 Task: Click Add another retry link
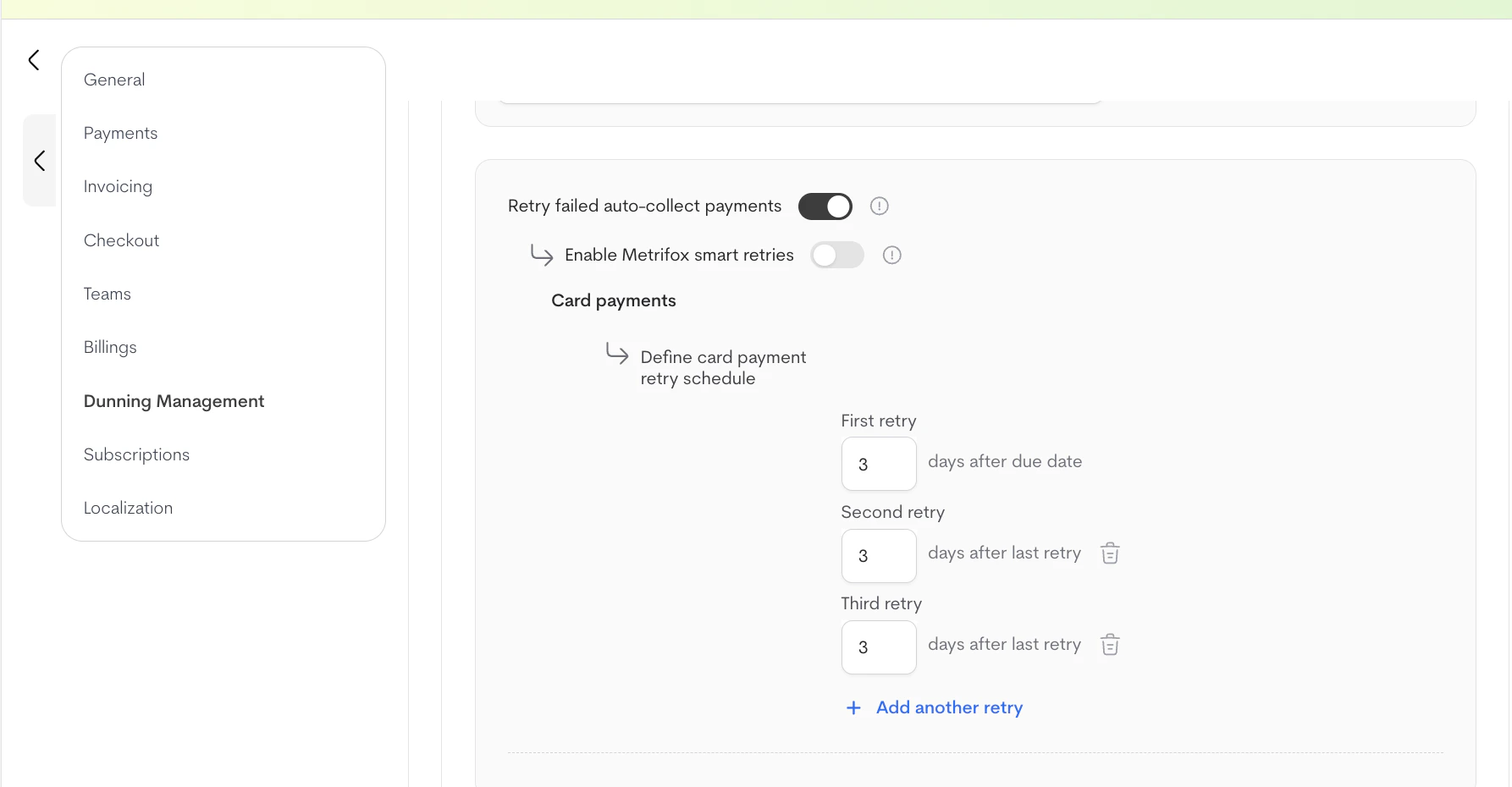click(x=949, y=707)
